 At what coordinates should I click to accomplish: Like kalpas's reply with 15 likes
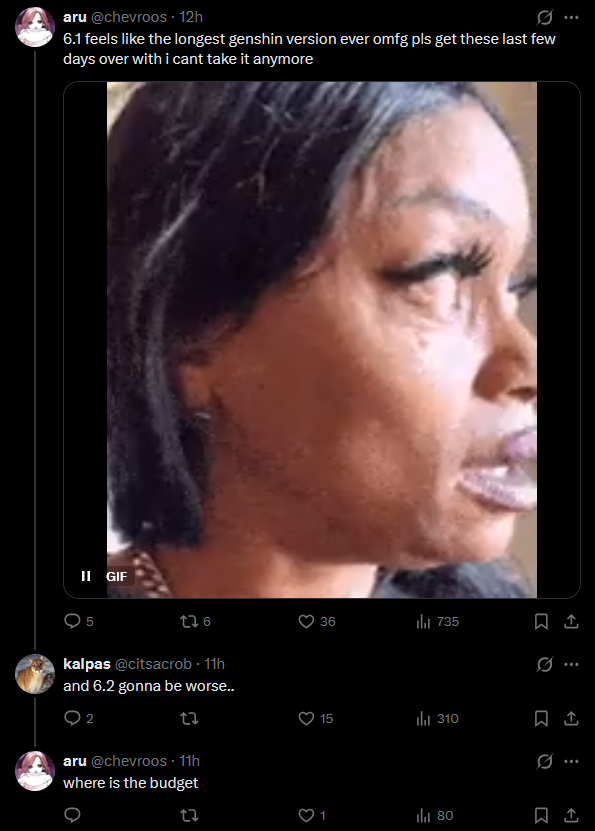tap(306, 718)
